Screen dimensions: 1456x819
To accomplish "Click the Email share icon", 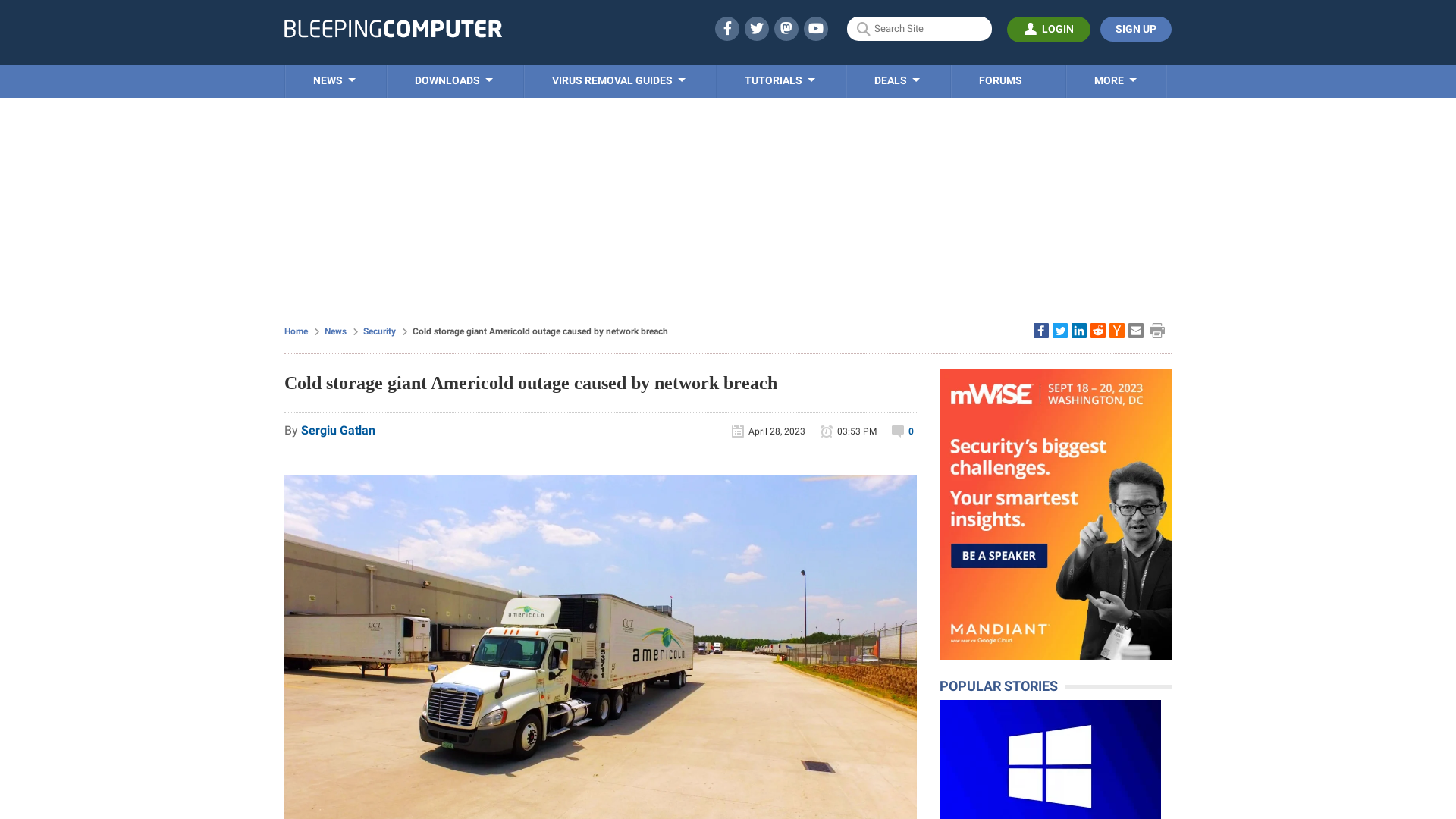I will pos(1135,330).
